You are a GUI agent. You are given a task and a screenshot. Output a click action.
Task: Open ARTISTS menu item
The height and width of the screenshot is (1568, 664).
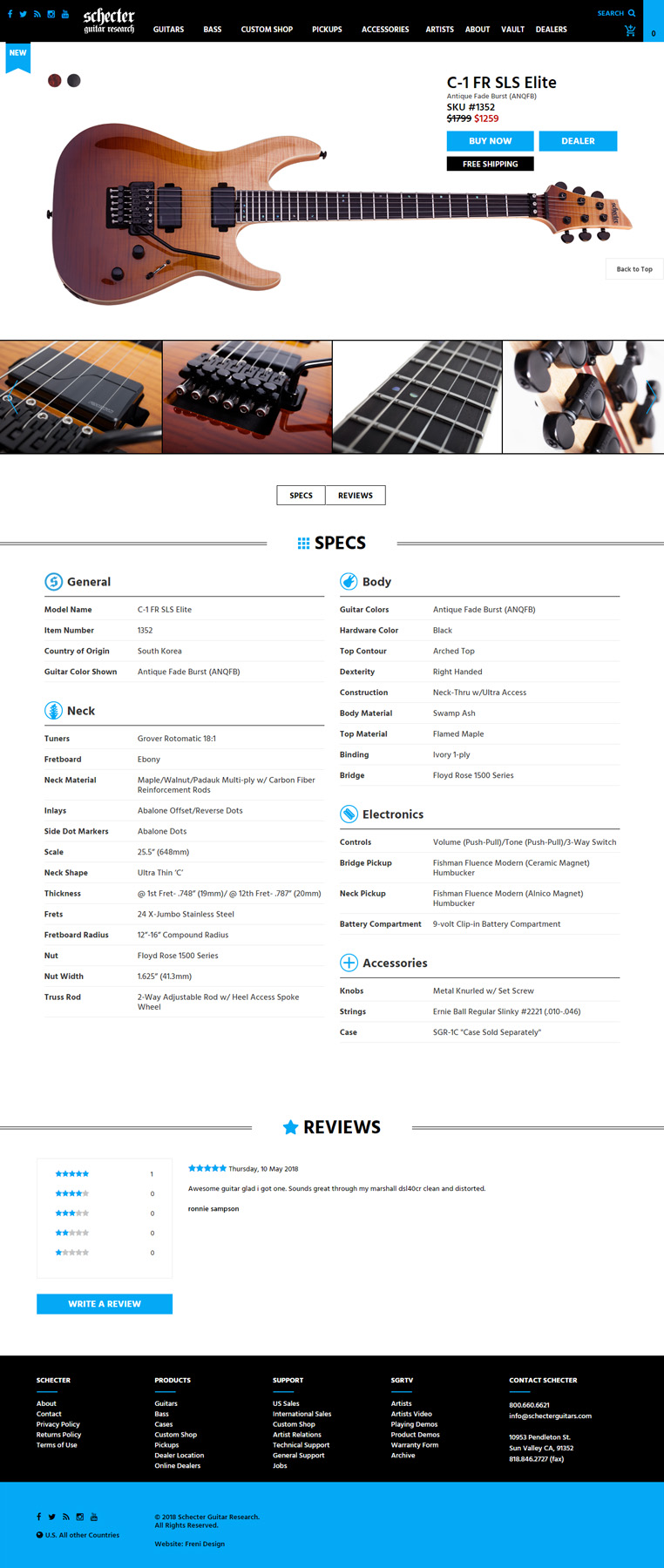click(x=439, y=30)
